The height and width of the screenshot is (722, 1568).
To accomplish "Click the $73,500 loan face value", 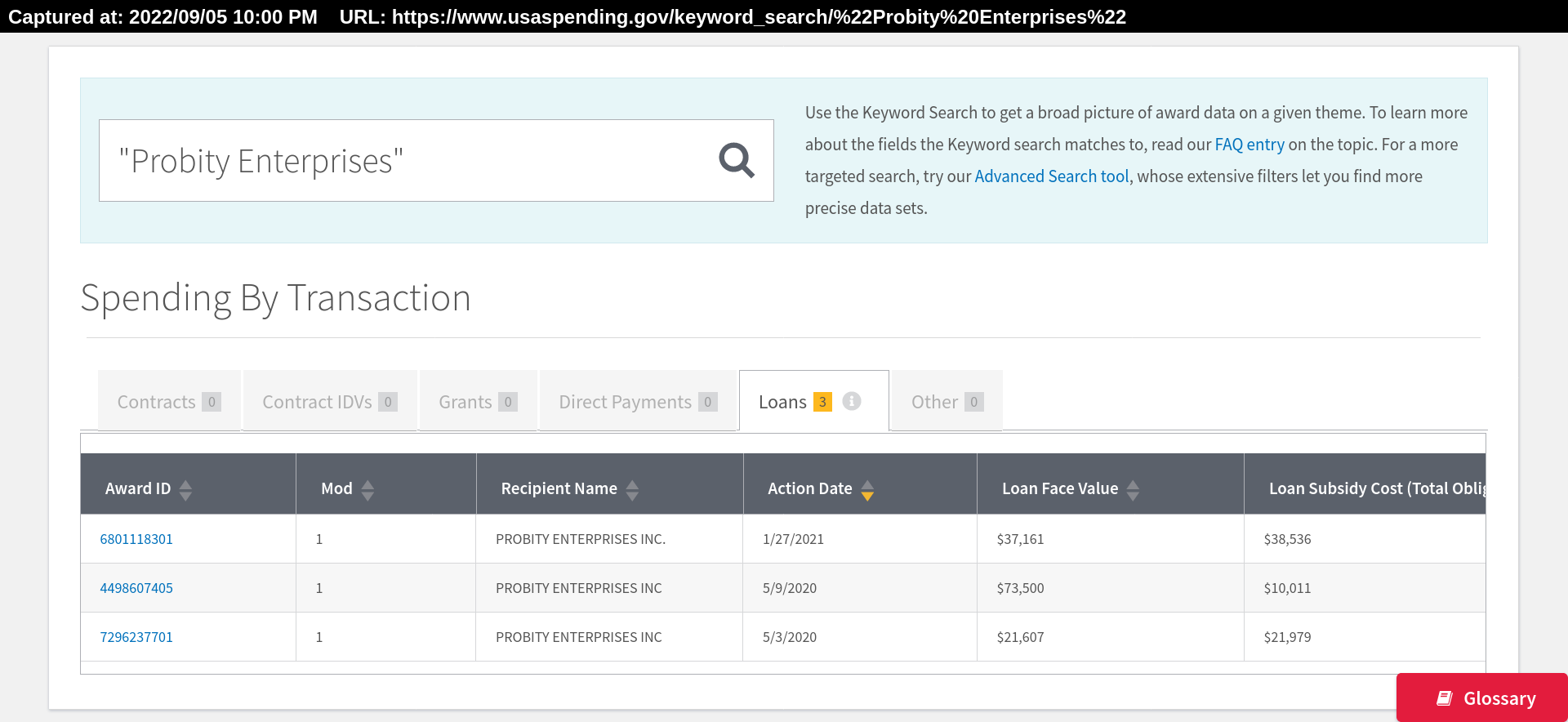I will 1020,588.
